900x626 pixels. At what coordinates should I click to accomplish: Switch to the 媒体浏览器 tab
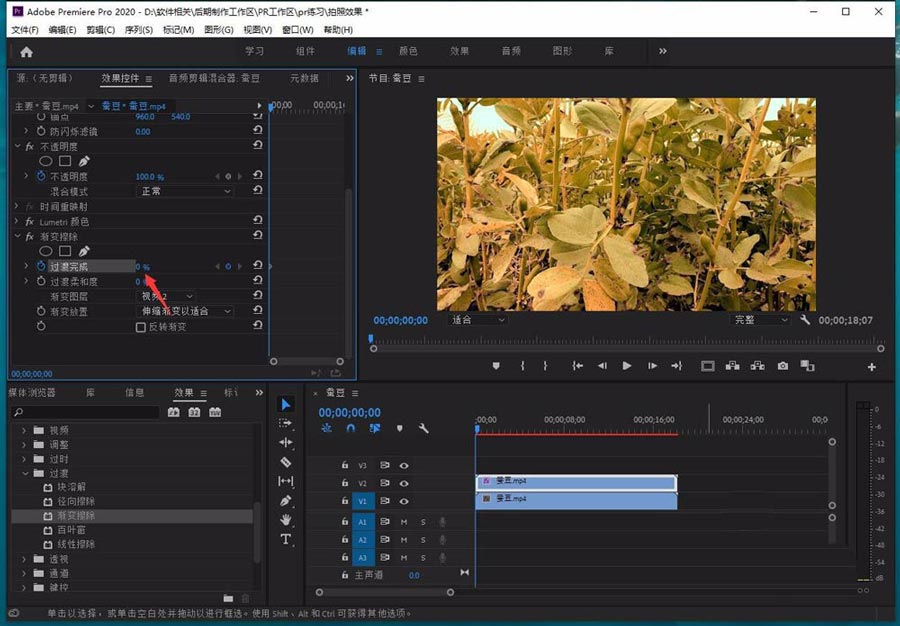[32, 392]
